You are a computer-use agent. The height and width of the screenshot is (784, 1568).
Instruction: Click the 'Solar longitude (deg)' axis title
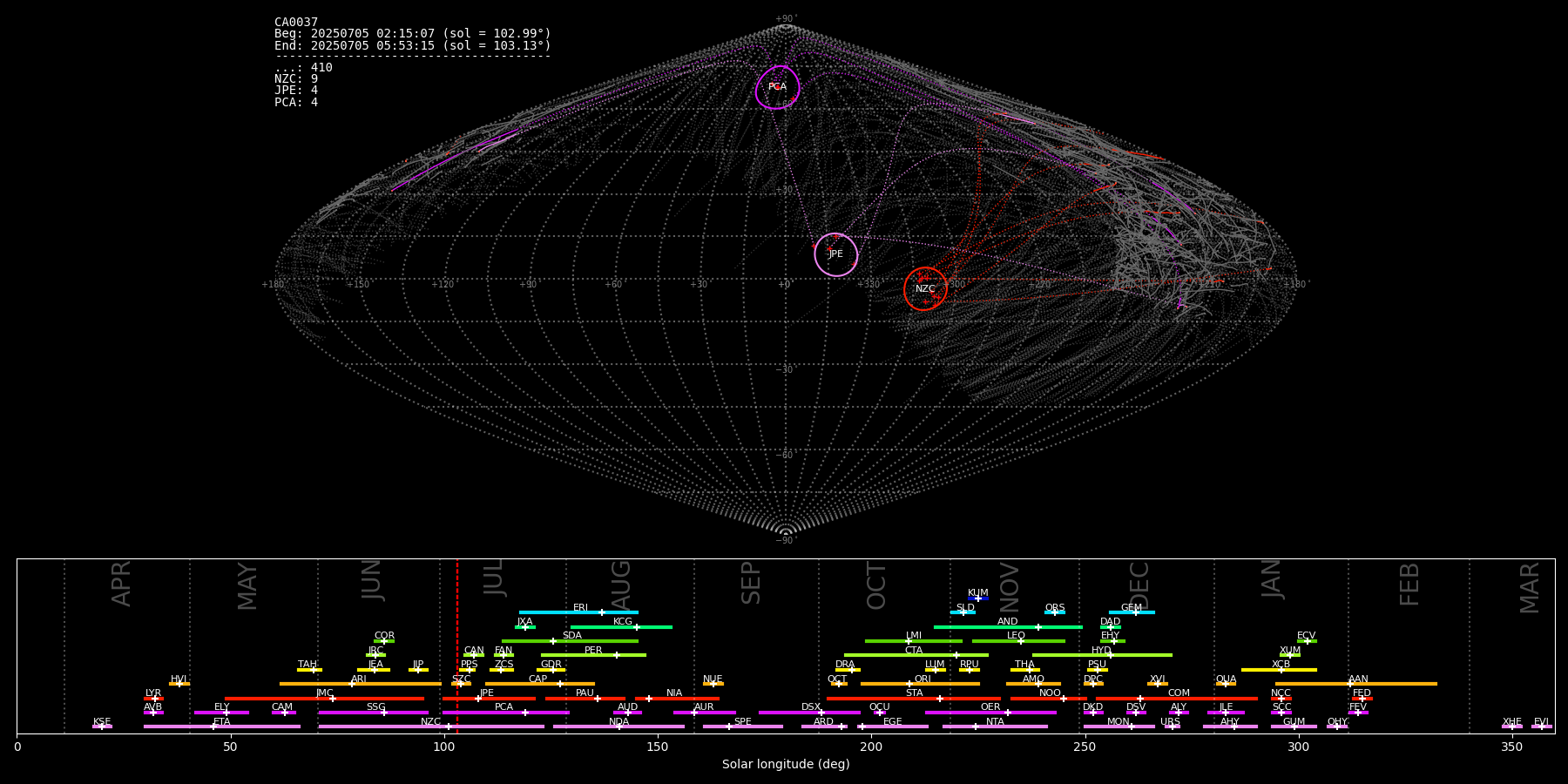(786, 764)
